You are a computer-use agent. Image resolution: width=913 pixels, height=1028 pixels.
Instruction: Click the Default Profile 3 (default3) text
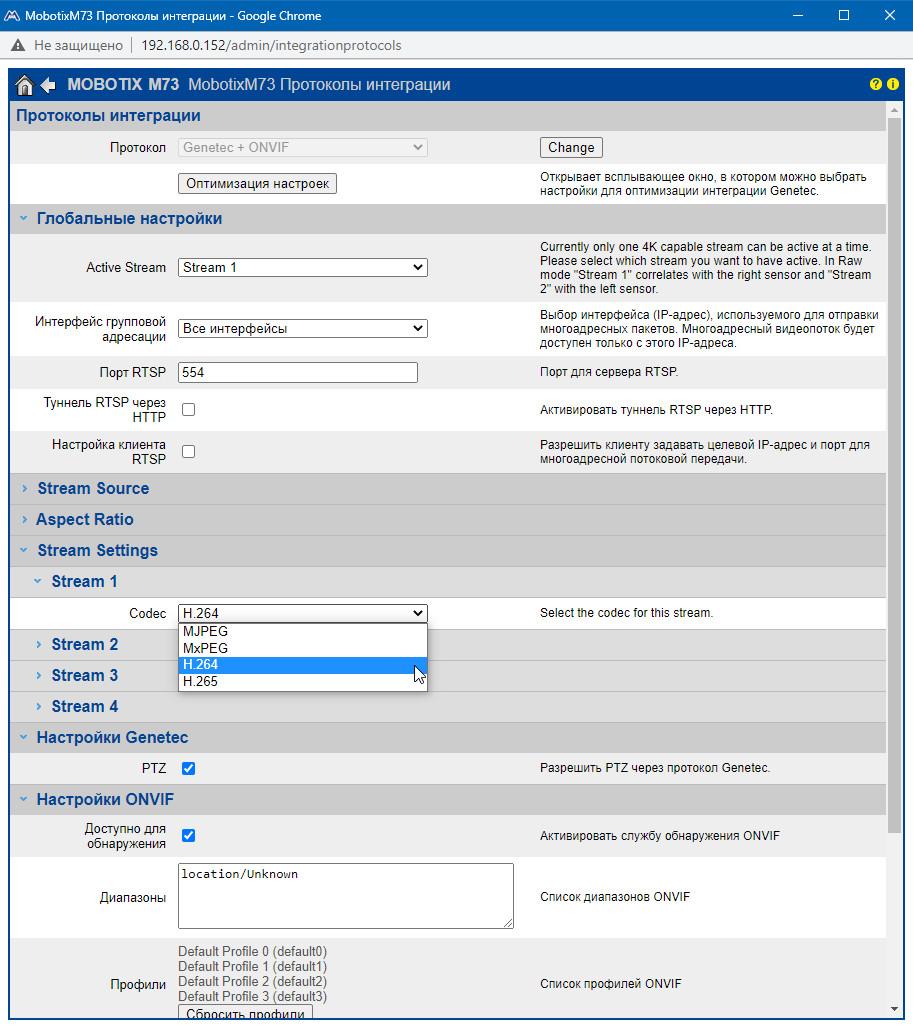[252, 997]
